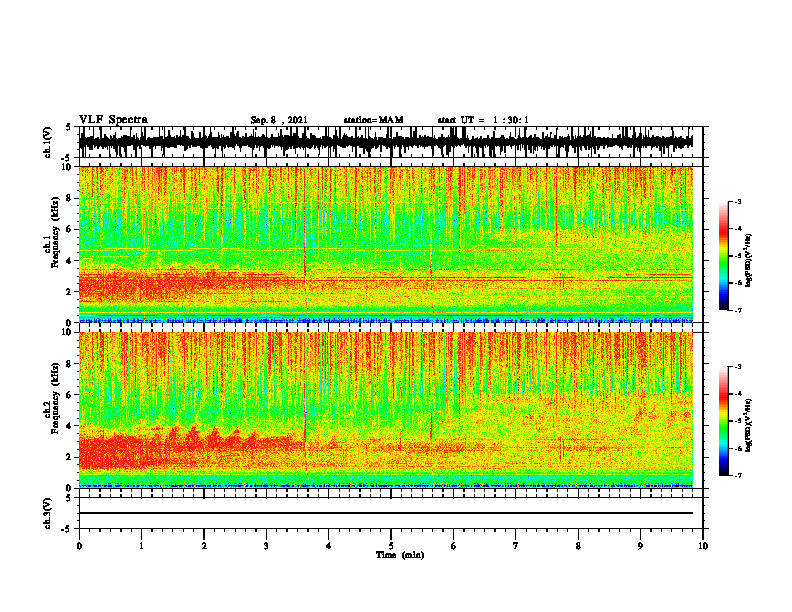Click the flat ch.3 voltage trace line
This screenshot has height=612, width=792.
[x=385, y=513]
